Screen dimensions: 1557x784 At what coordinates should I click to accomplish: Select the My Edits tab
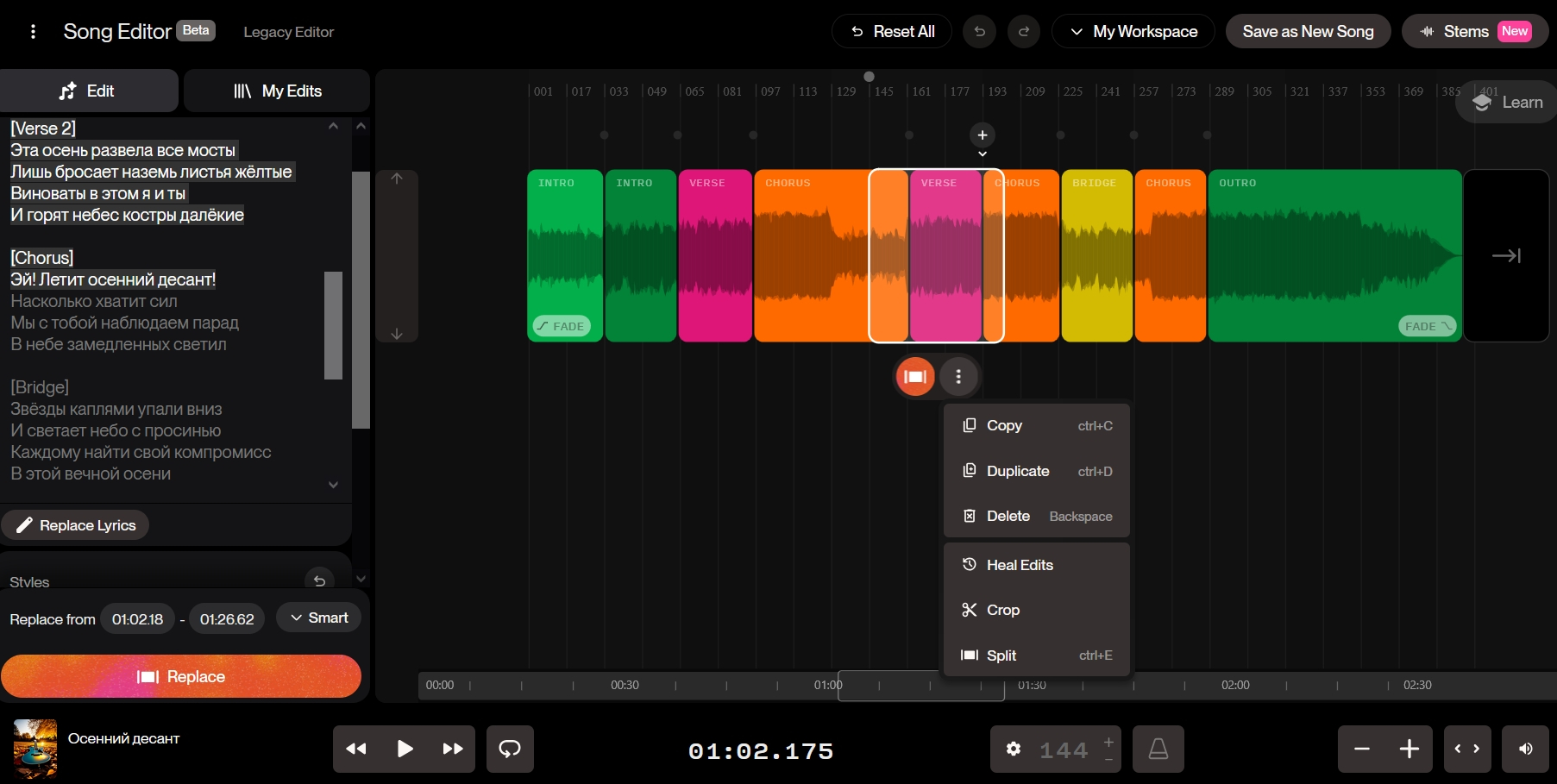[x=277, y=91]
